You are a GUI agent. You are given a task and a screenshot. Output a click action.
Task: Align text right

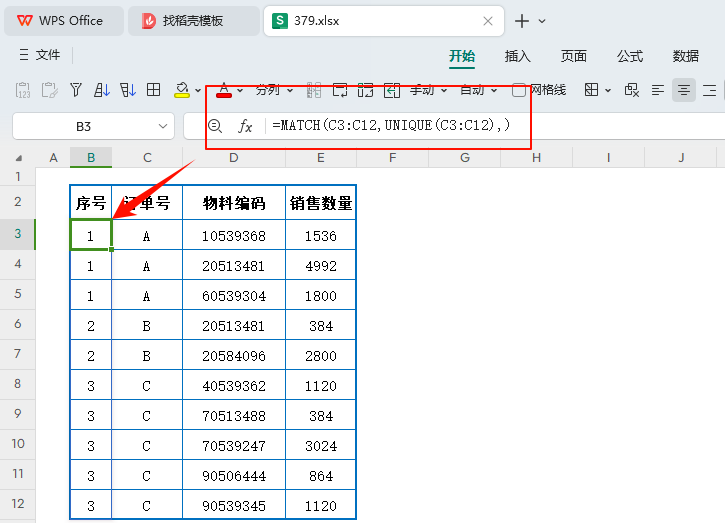[709, 90]
